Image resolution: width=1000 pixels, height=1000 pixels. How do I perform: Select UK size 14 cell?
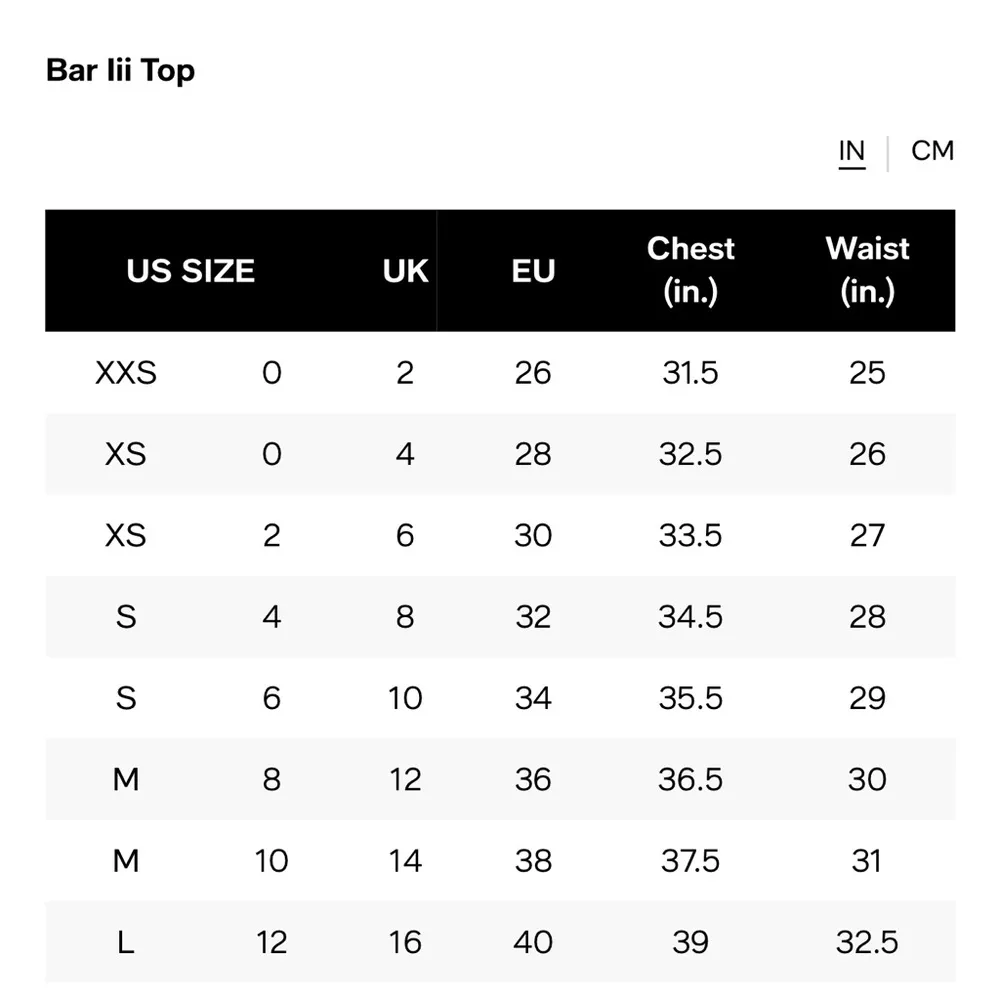pyautogui.click(x=405, y=861)
